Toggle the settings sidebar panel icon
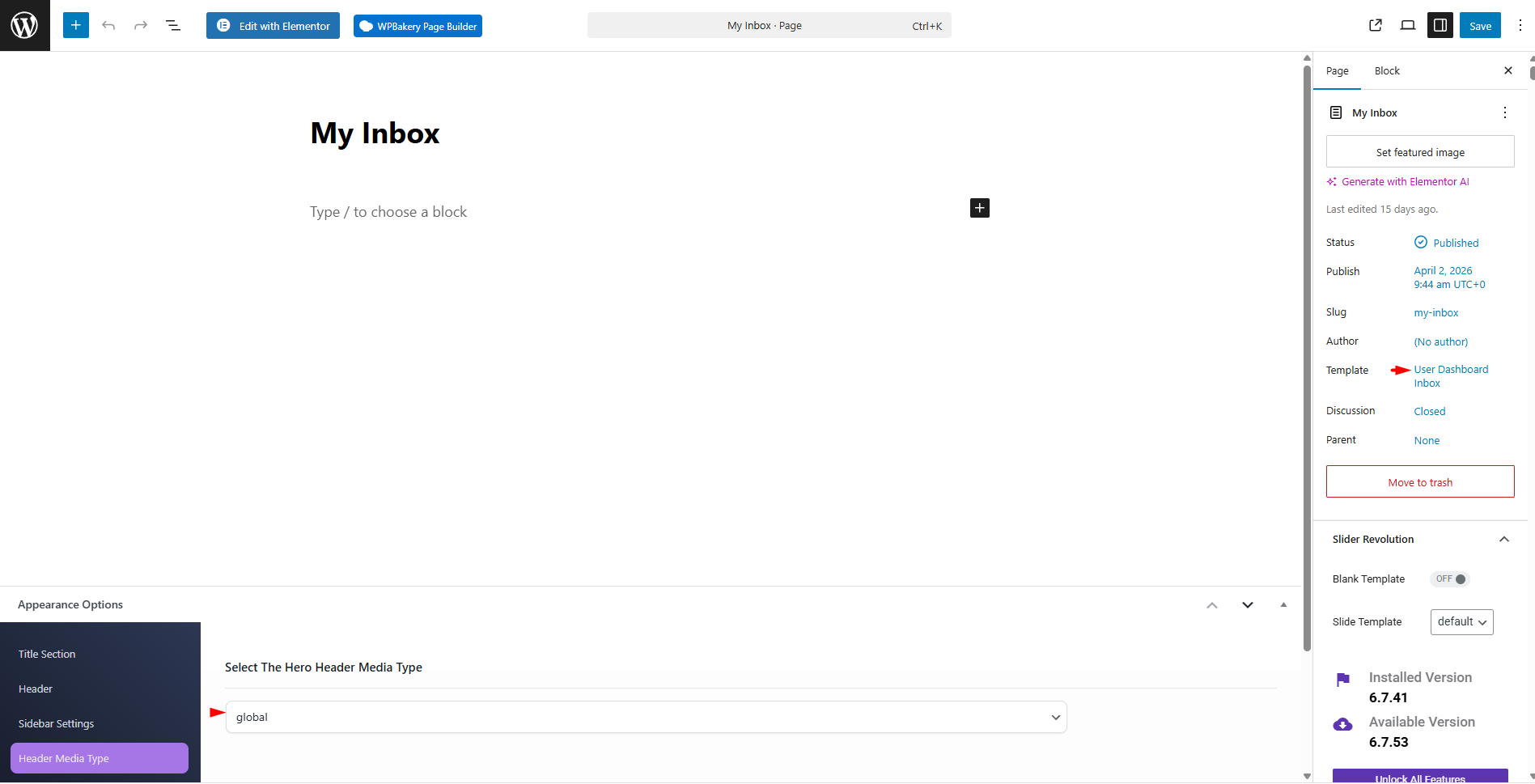The height and width of the screenshot is (784, 1535). click(x=1440, y=26)
